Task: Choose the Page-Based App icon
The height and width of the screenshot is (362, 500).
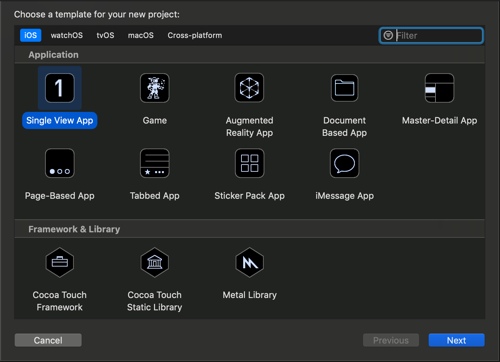Action: coord(60,163)
